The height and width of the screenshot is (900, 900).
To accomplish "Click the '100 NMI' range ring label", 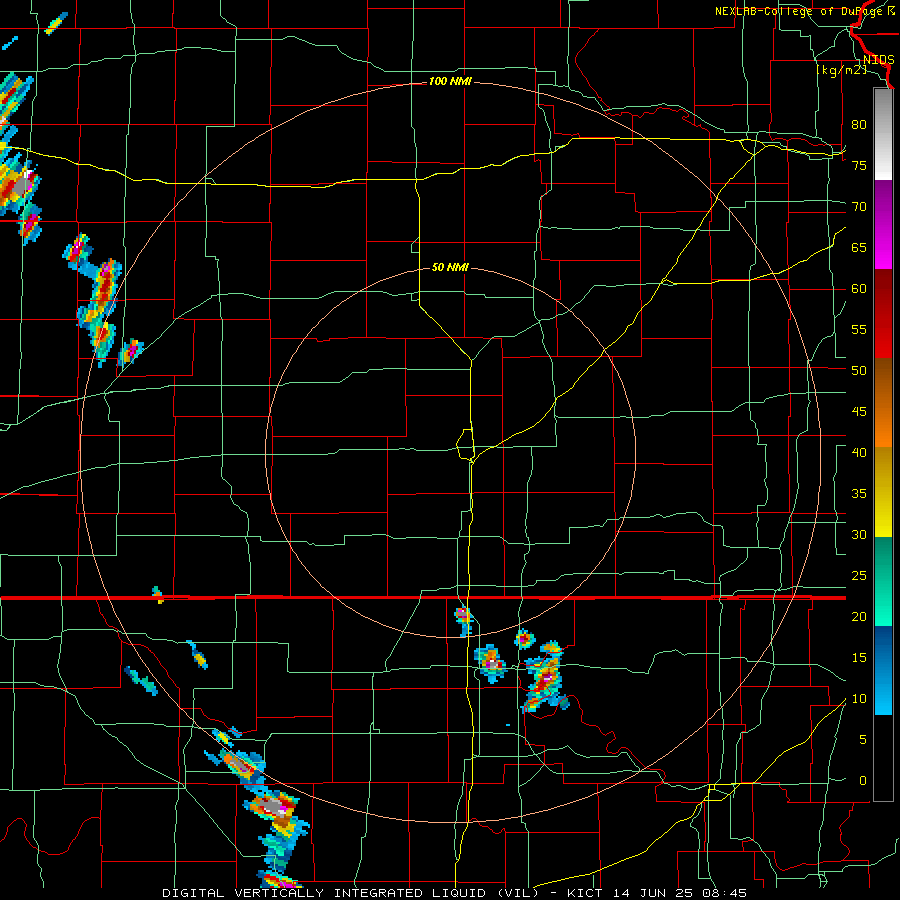I will click(450, 82).
